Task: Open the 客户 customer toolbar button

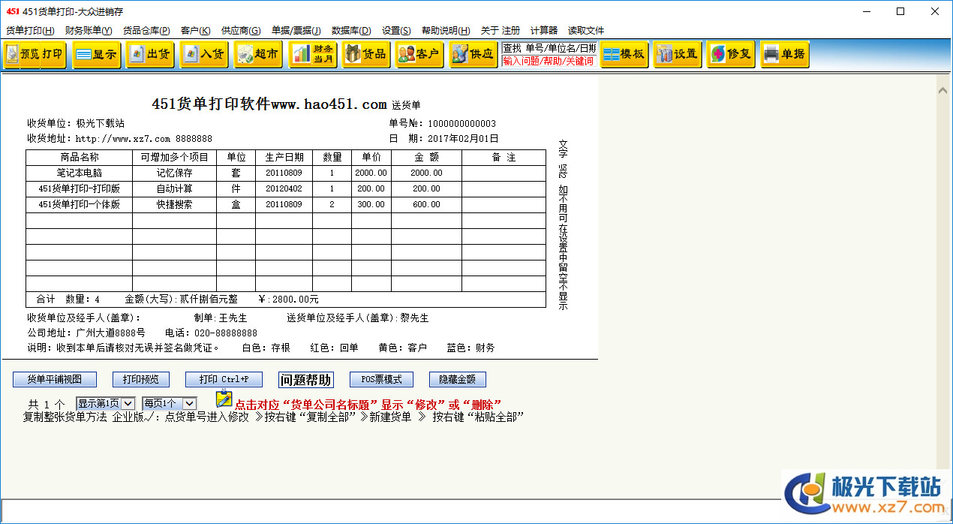Action: [x=419, y=54]
